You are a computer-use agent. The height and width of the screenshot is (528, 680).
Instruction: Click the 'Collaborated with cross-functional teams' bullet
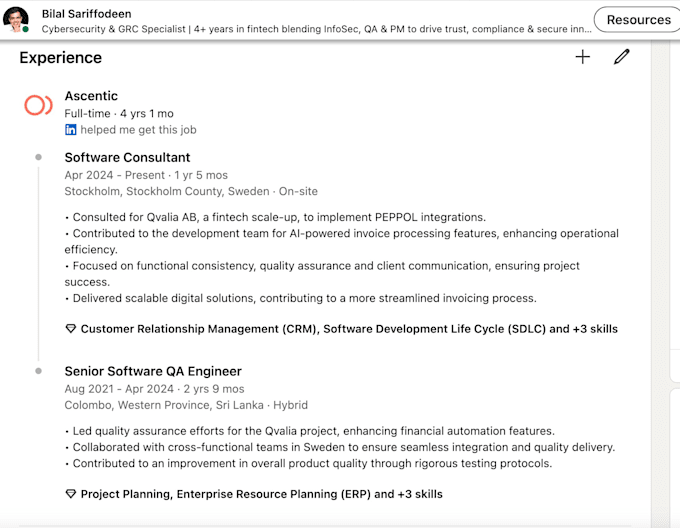click(340, 447)
